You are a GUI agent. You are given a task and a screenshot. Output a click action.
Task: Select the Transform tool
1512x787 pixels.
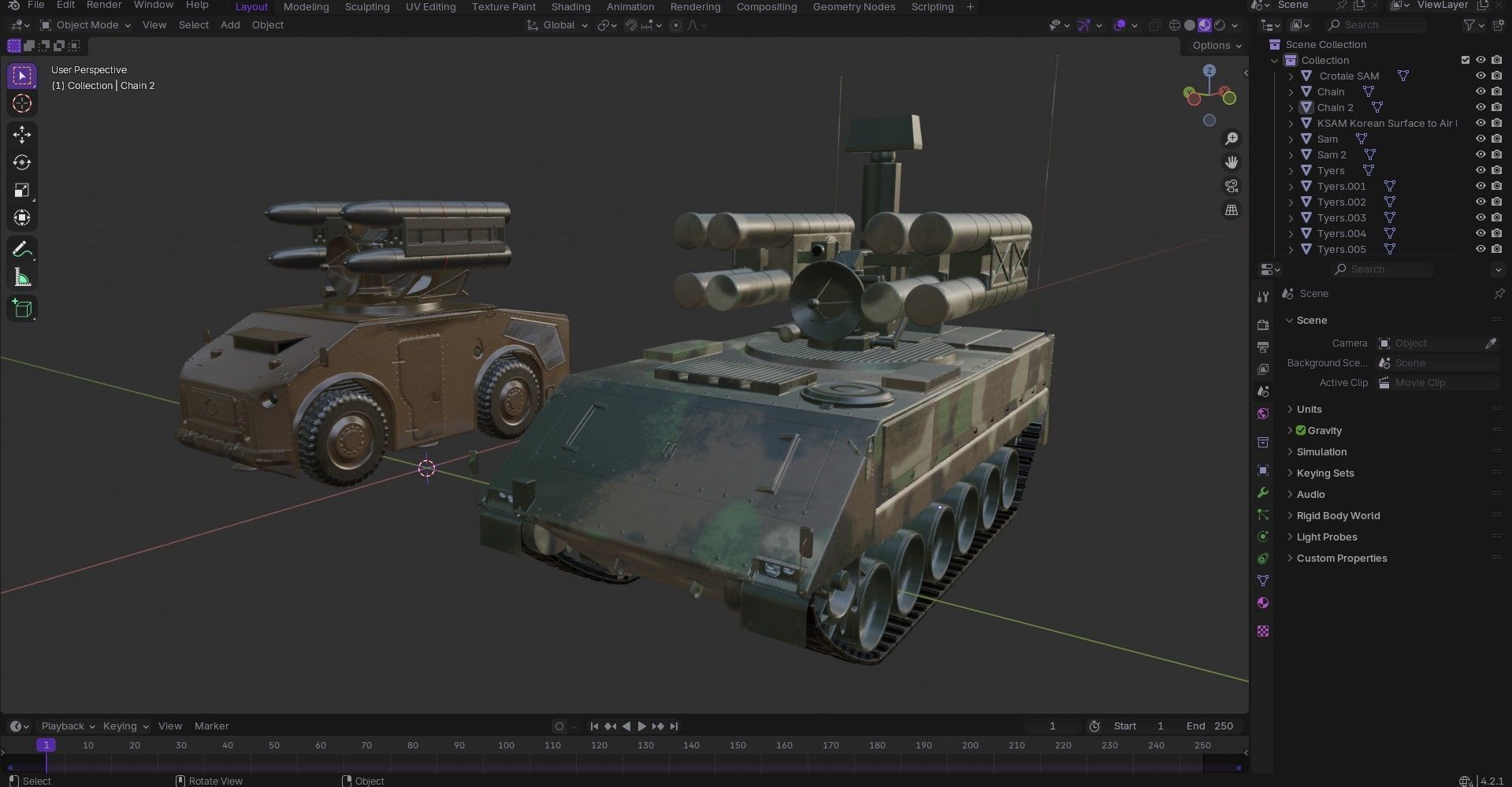22,217
